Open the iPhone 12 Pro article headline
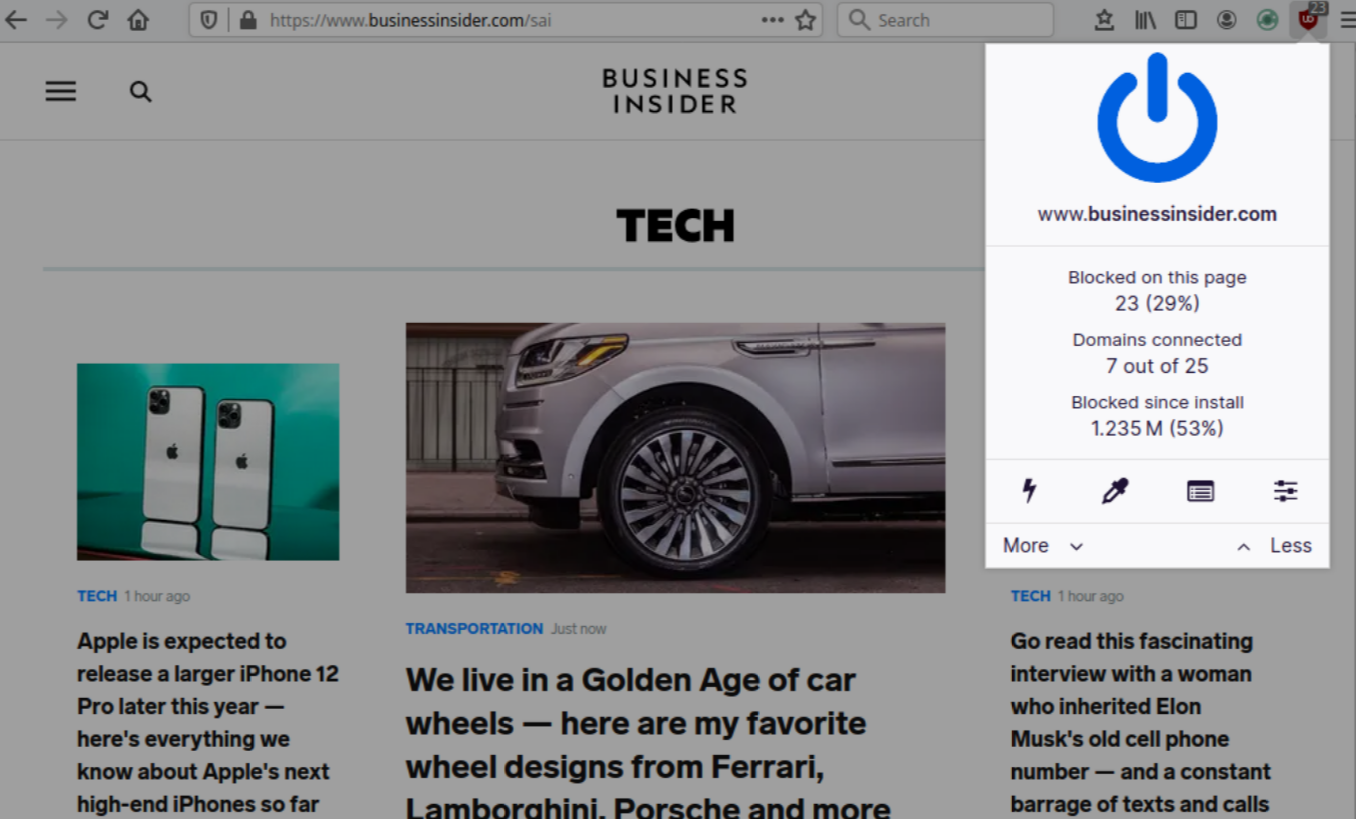Image resolution: width=1356 pixels, height=819 pixels. click(207, 722)
